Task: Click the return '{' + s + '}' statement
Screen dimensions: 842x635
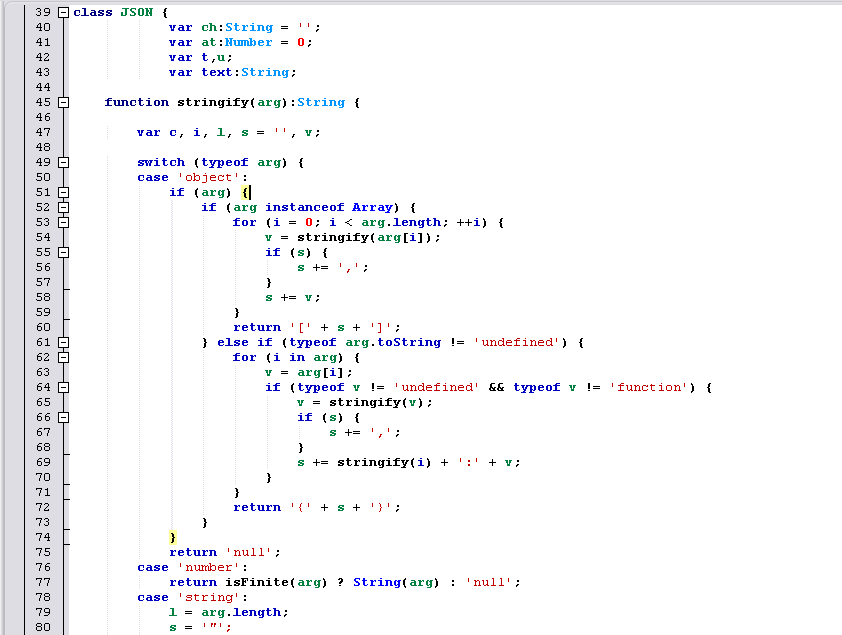Action: click(x=317, y=508)
